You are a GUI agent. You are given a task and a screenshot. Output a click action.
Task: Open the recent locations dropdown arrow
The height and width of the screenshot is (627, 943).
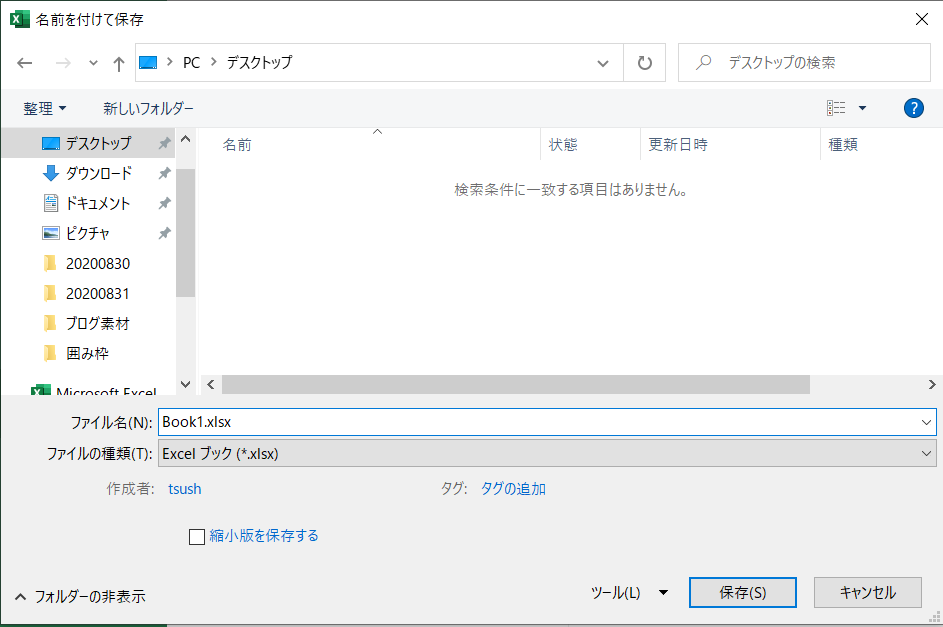pos(93,63)
